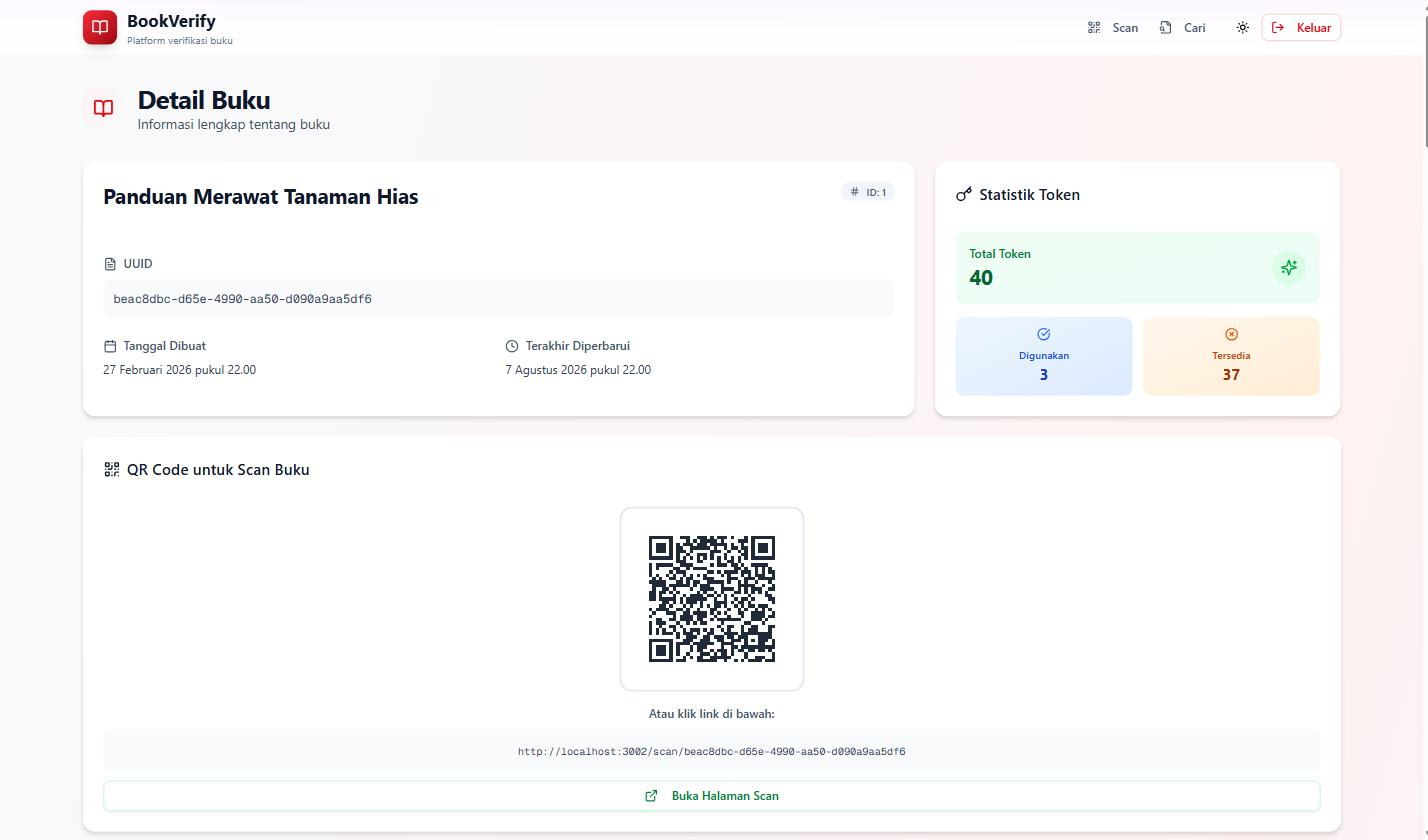Viewport: 1428px width, 840px height.
Task: Click the Total Token value 40
Action: [981, 278]
